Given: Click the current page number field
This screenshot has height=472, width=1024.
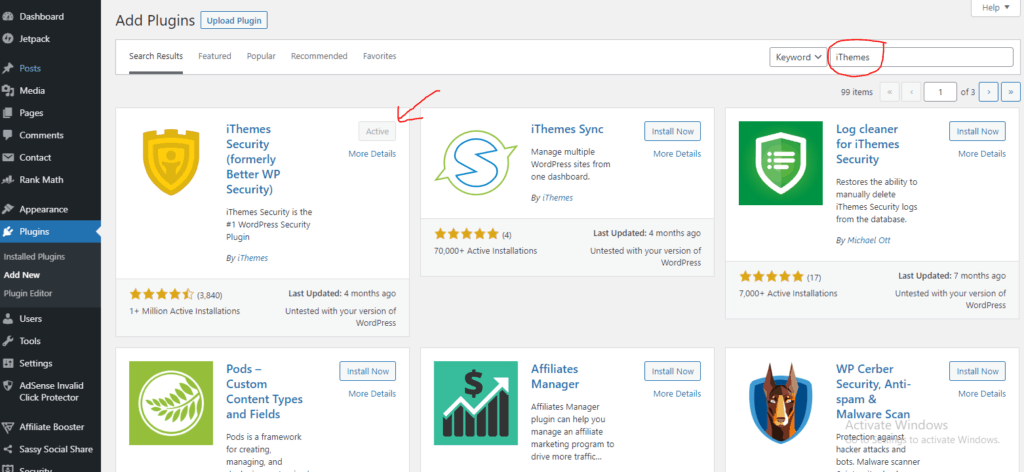Looking at the screenshot, I should tap(940, 92).
